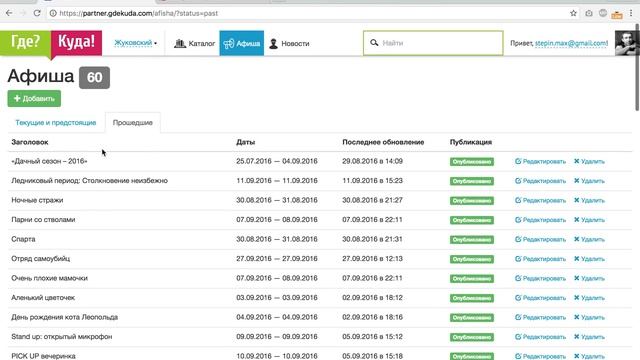Click the «Дачный сезон – 2016» title
The width and height of the screenshot is (640, 360).
point(49,161)
